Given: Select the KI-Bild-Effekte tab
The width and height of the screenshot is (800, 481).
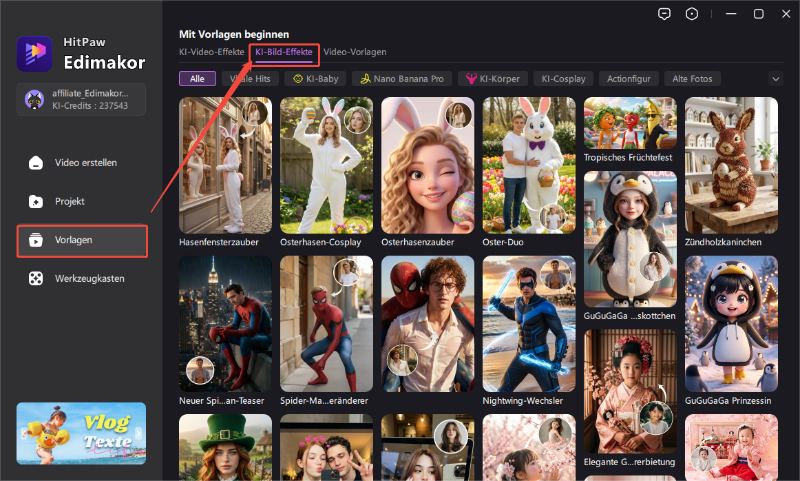Looking at the screenshot, I should coord(284,51).
